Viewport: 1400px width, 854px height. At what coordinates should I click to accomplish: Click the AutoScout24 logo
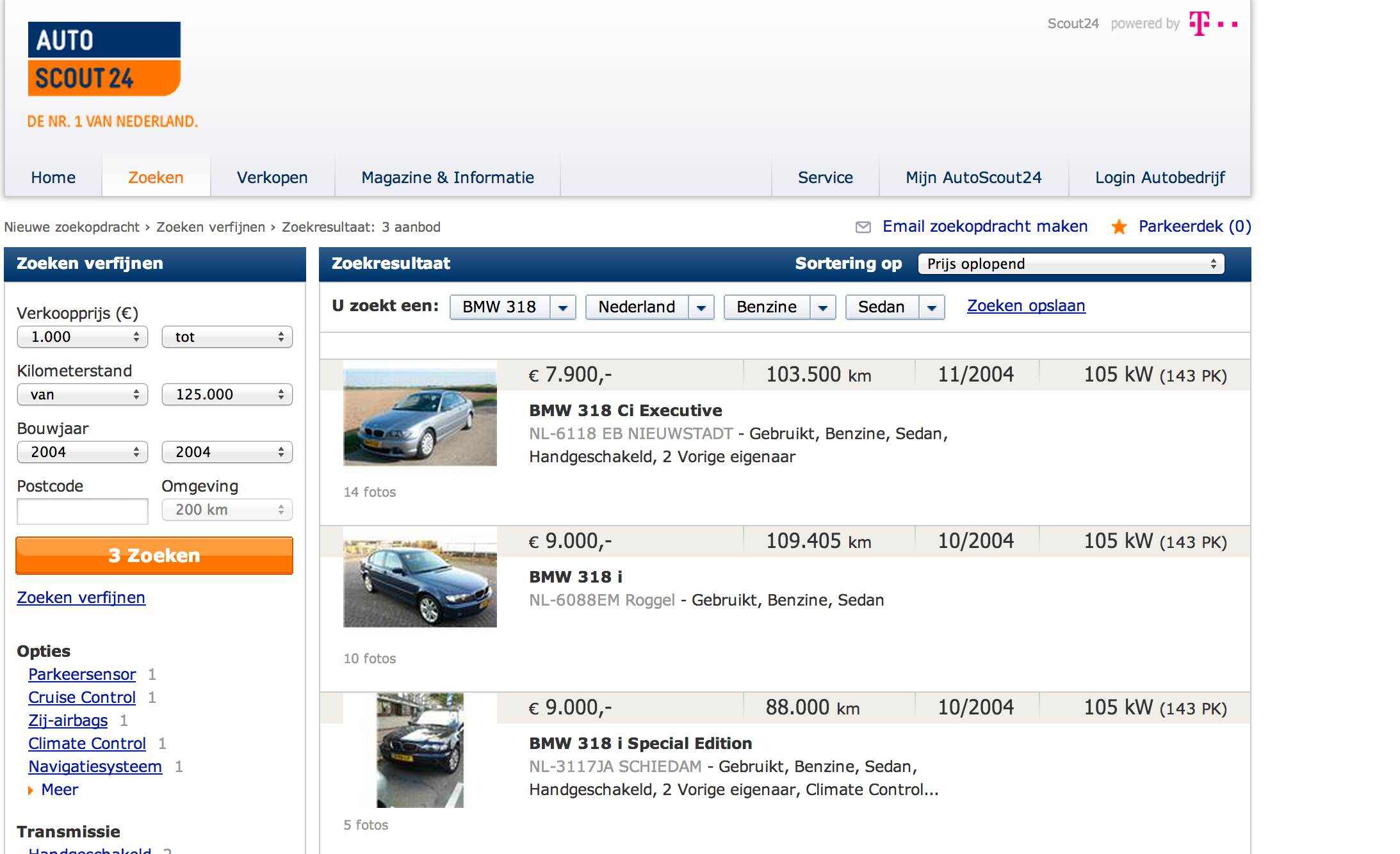(104, 59)
